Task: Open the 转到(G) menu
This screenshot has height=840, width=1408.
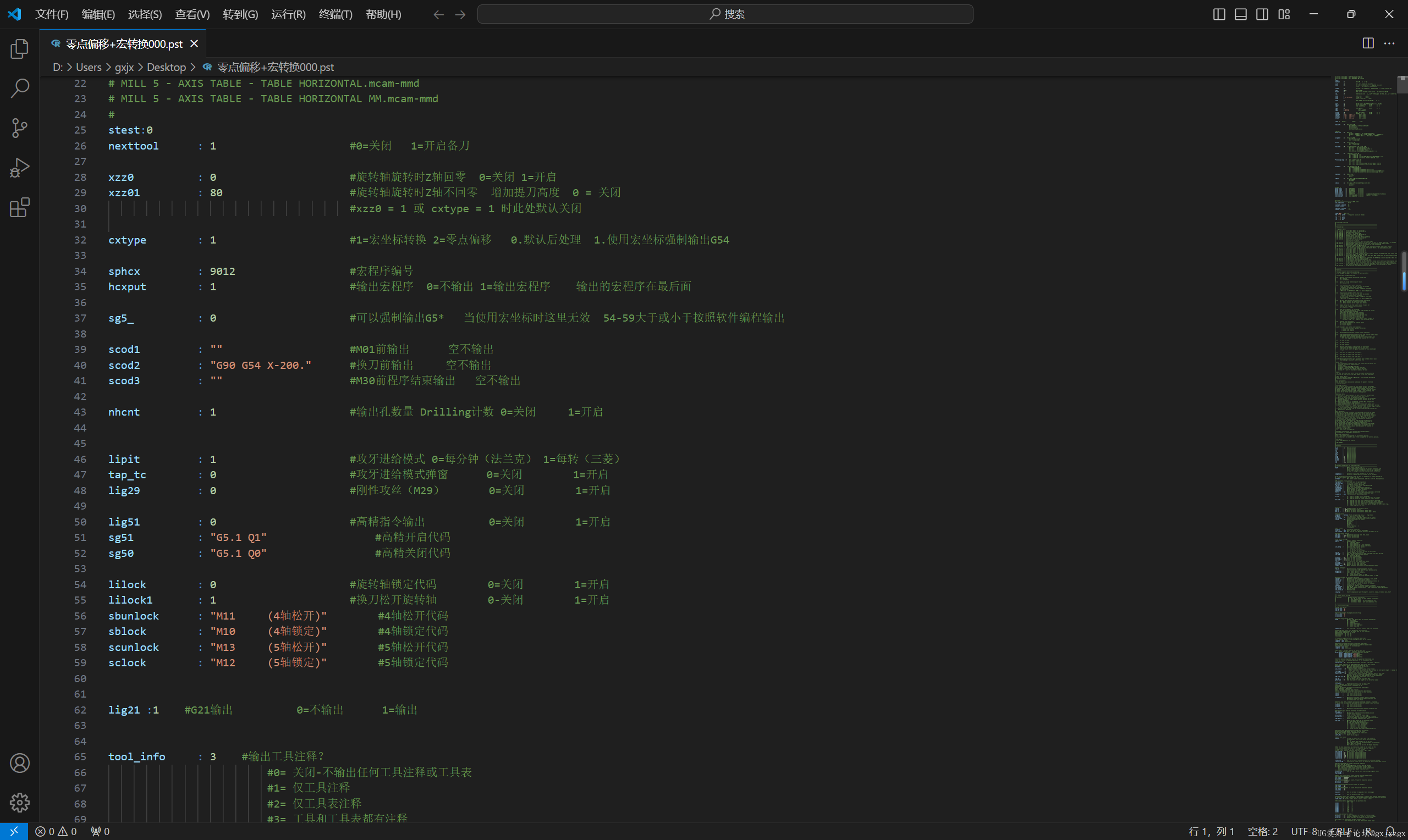Action: pyautogui.click(x=240, y=14)
